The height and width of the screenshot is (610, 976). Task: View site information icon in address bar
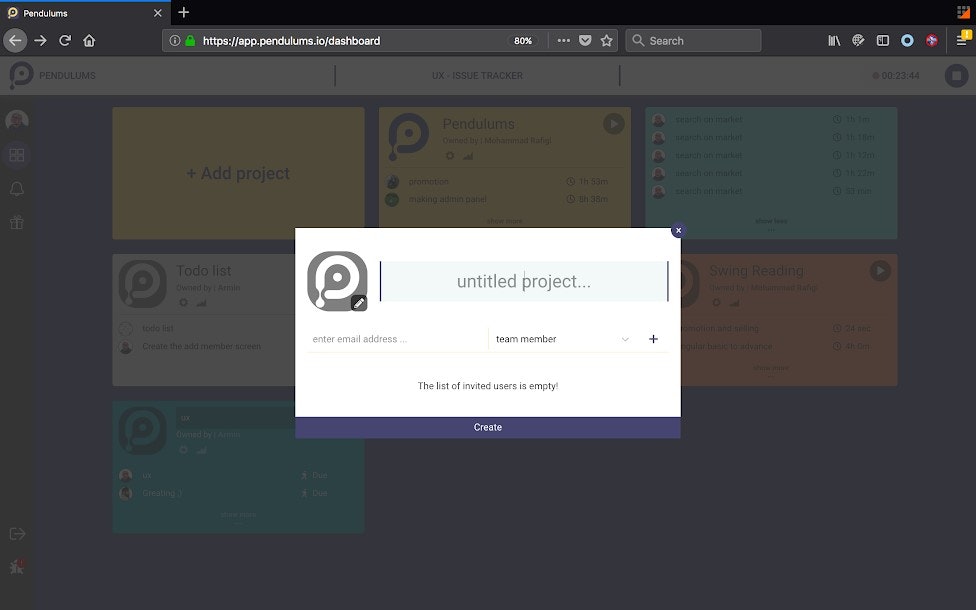pos(175,40)
